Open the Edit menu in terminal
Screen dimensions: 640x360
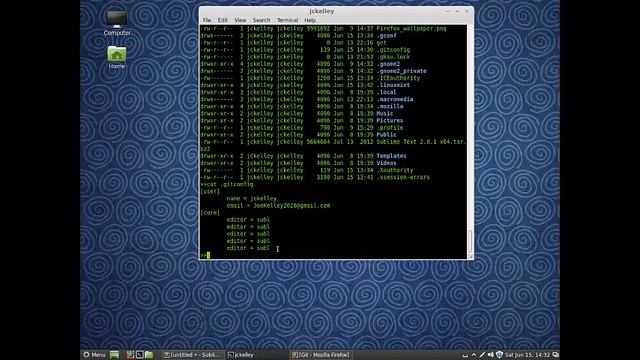click(x=222, y=20)
